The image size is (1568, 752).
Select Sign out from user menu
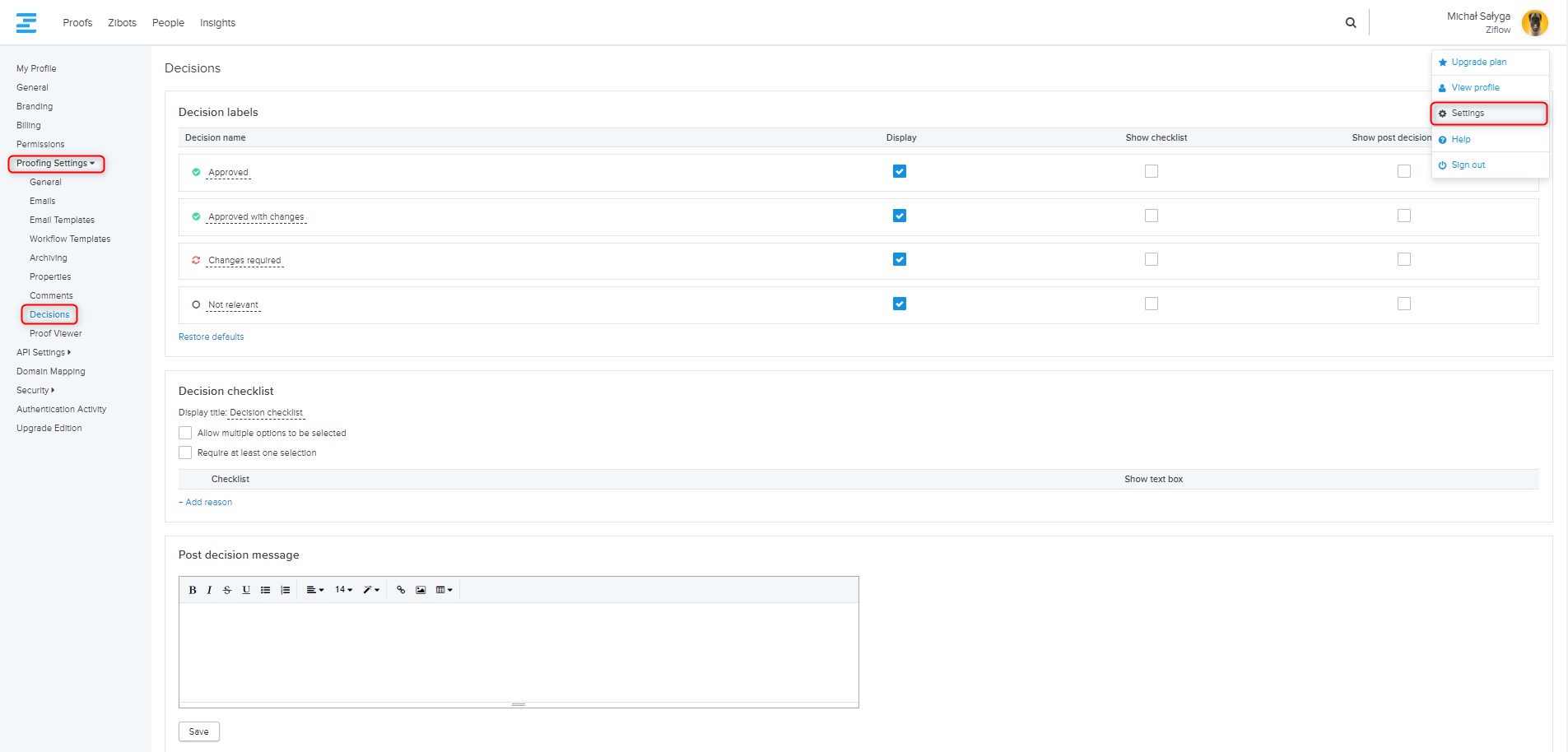[1468, 165]
